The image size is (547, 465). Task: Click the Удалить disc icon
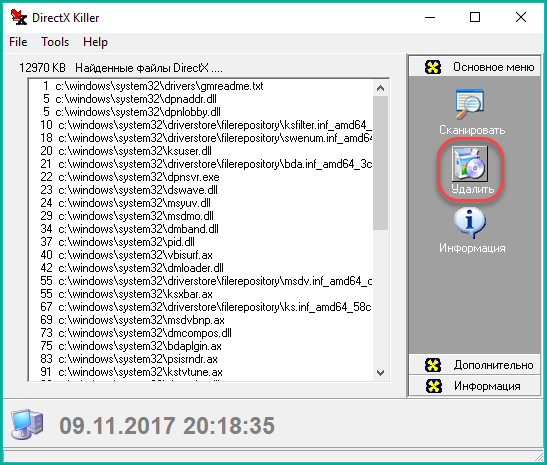(x=470, y=164)
